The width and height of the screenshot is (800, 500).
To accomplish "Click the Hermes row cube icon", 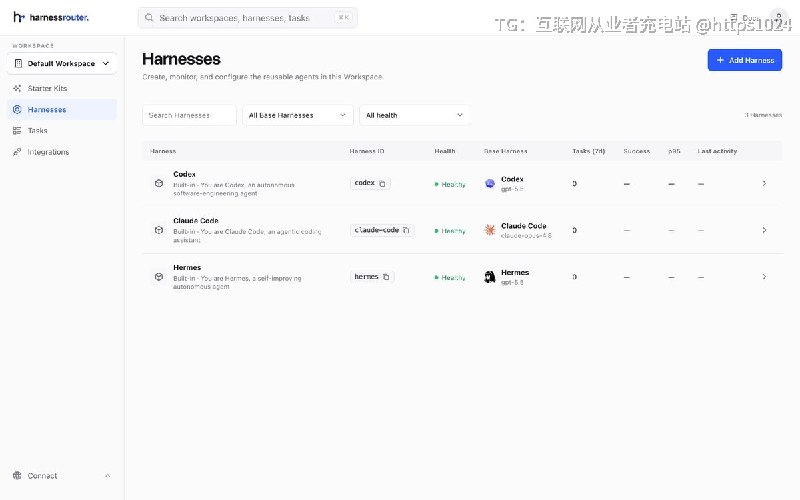I will pyautogui.click(x=159, y=277).
